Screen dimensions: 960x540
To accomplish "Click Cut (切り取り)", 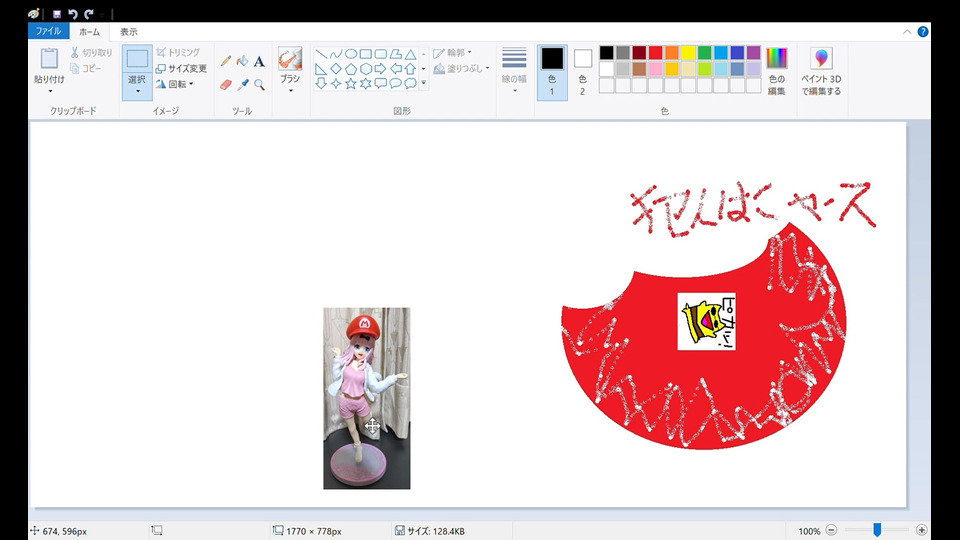I will point(91,53).
